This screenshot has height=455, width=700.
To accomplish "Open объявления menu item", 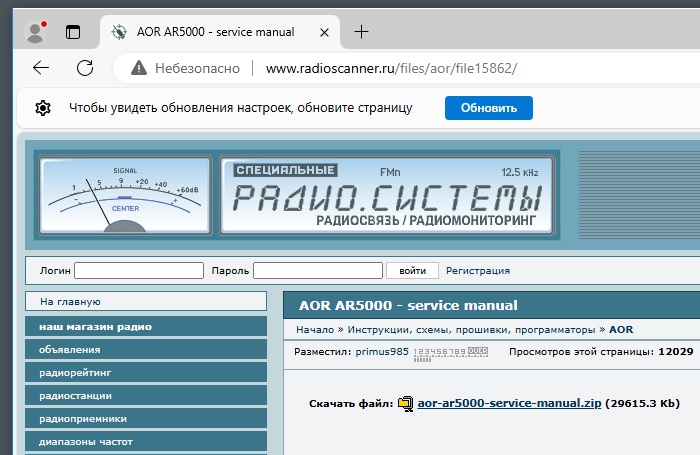I will coord(146,350).
